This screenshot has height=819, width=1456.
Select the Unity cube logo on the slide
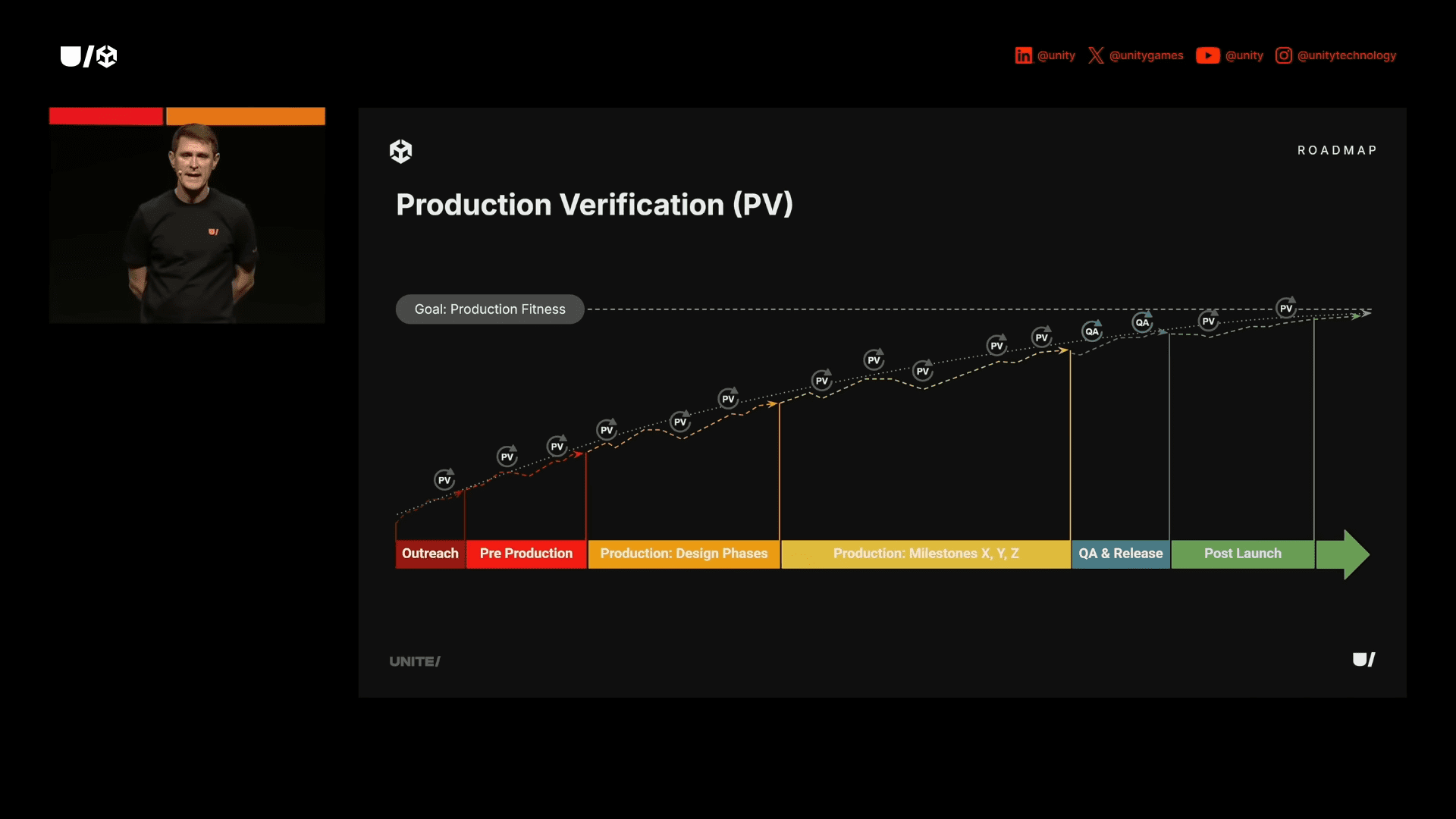(401, 151)
